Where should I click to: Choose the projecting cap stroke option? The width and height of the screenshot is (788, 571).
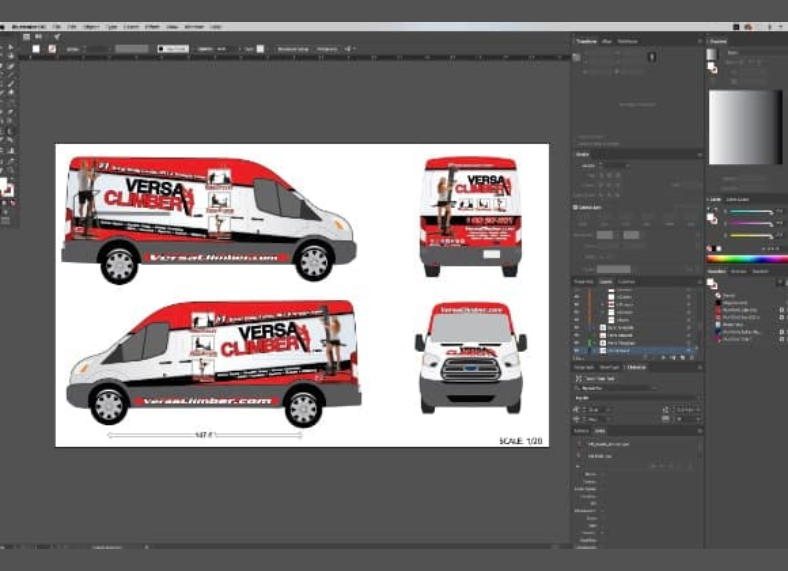click(x=618, y=175)
